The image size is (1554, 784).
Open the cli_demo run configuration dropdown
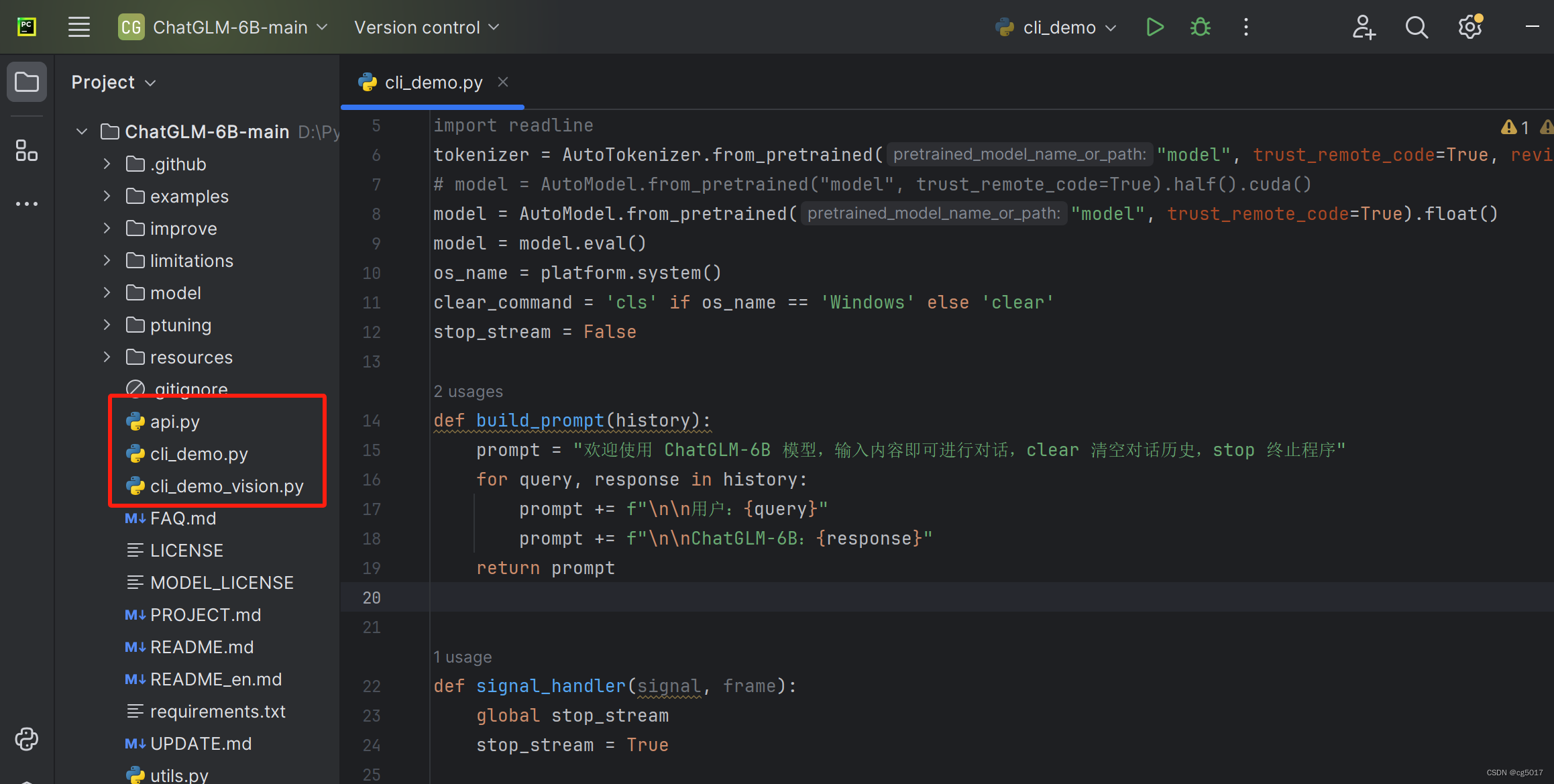[x=1056, y=27]
